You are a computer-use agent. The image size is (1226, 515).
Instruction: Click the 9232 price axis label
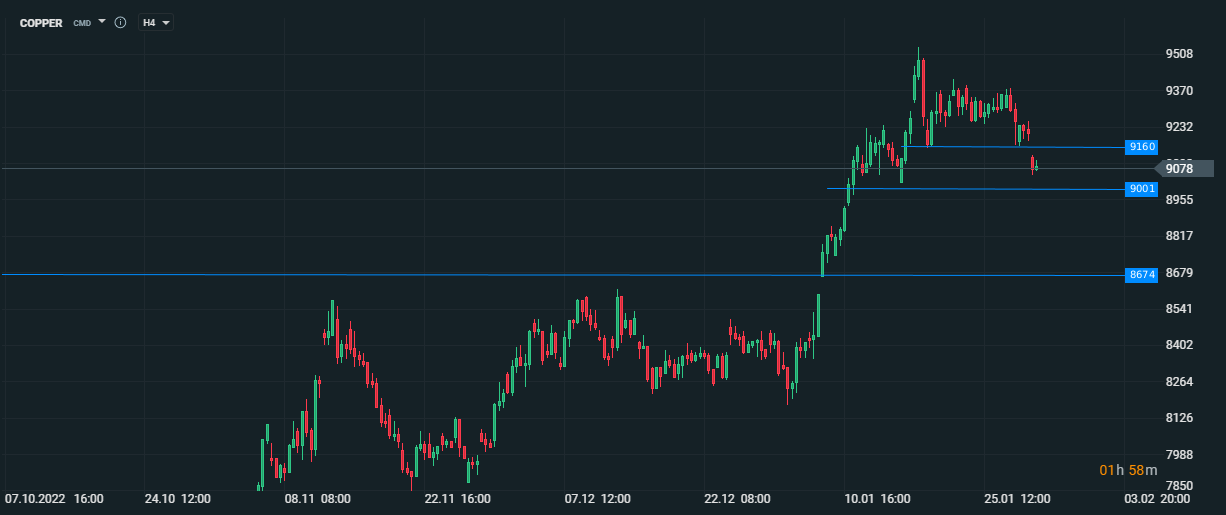pyautogui.click(x=1180, y=127)
